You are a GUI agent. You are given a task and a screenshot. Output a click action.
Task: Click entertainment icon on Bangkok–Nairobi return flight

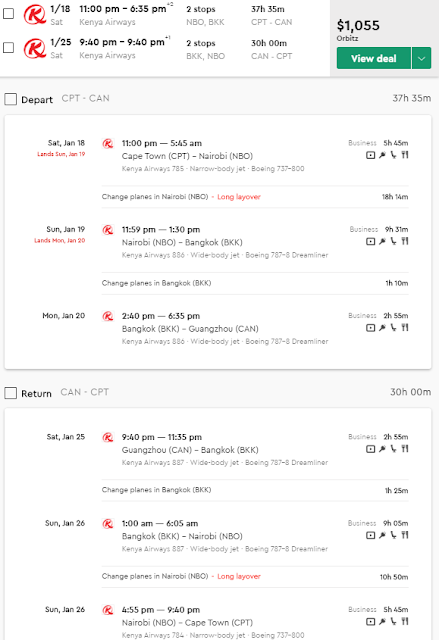click(370, 535)
